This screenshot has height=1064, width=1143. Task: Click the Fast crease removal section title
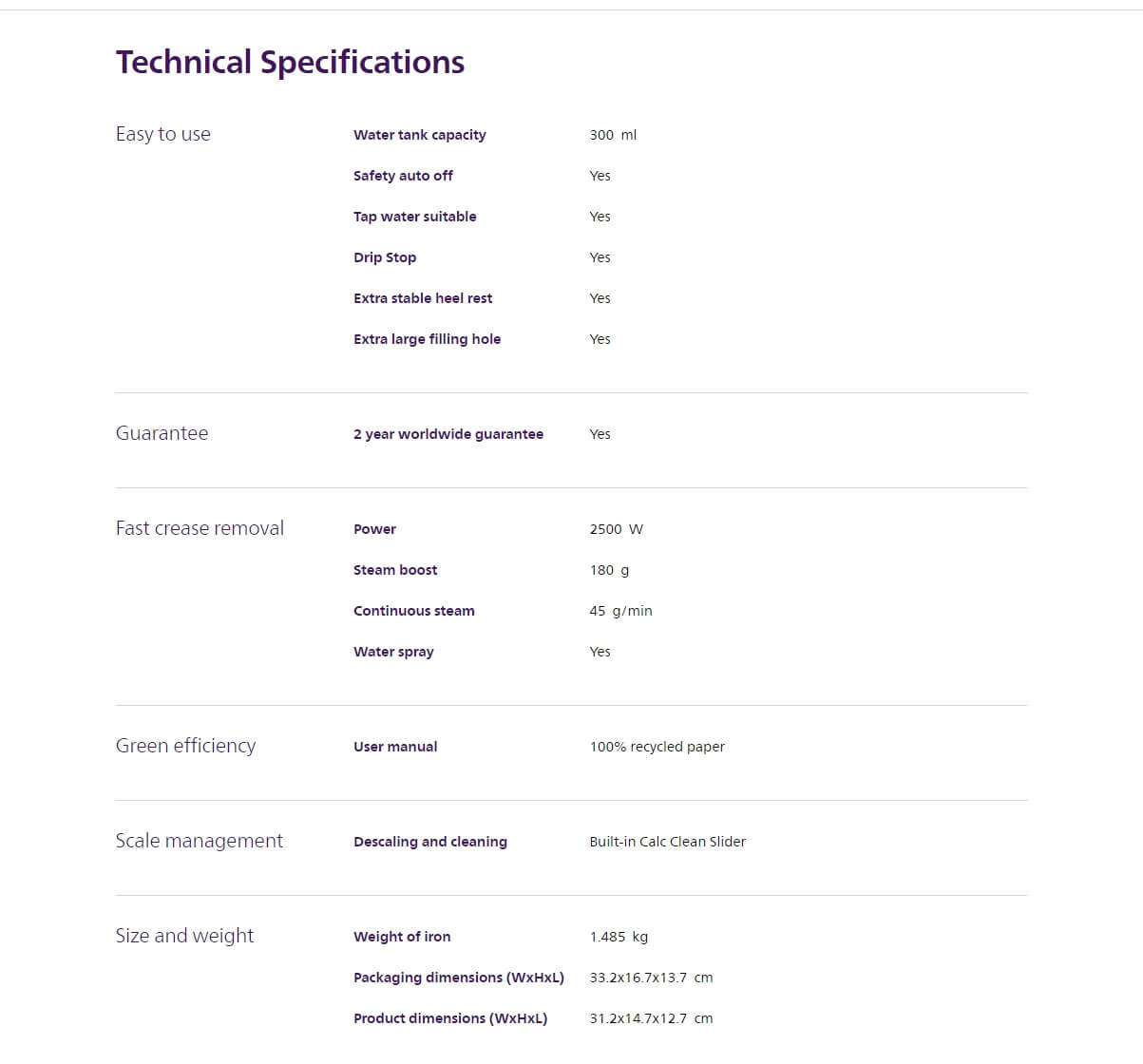pos(200,528)
